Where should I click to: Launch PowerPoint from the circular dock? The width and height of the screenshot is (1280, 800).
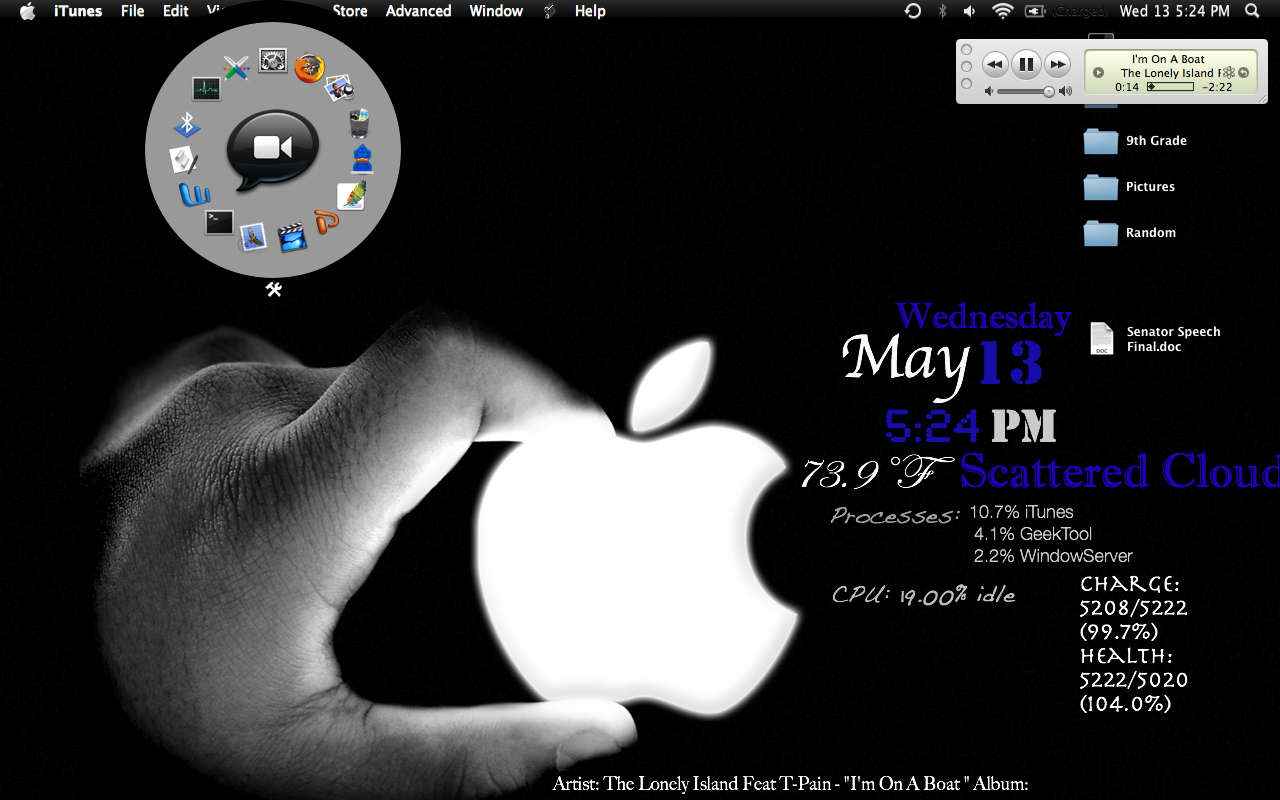[326, 222]
